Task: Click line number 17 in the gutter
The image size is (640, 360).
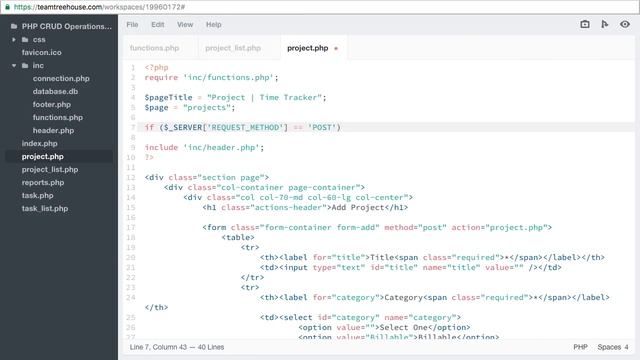Action: coord(131,227)
